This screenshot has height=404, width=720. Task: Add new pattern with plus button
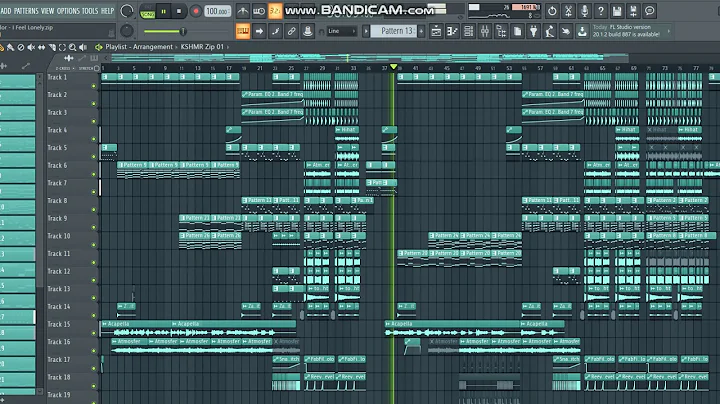(x=422, y=31)
